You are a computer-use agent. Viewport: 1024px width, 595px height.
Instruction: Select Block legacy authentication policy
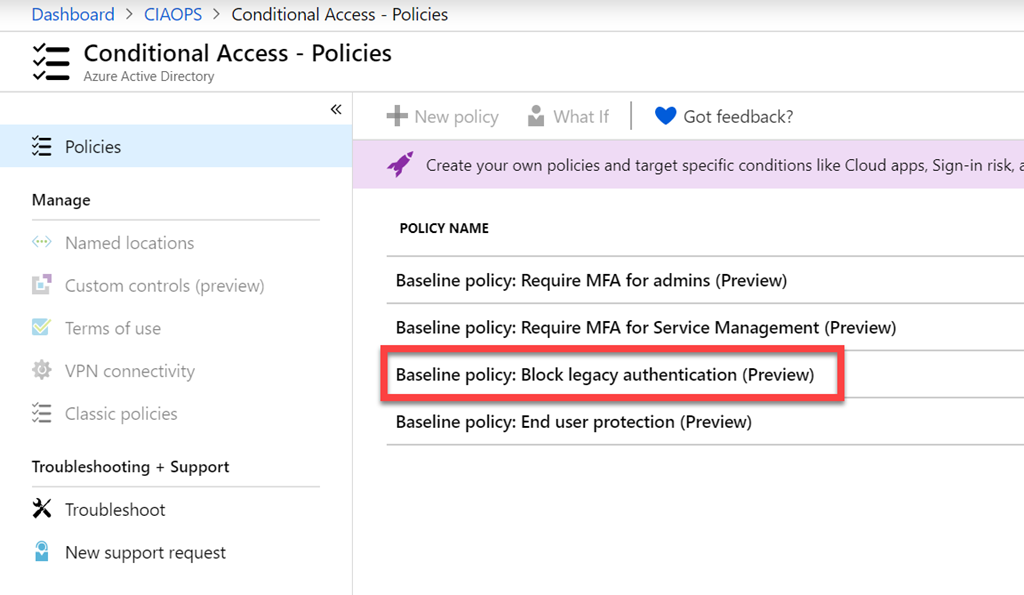point(605,375)
